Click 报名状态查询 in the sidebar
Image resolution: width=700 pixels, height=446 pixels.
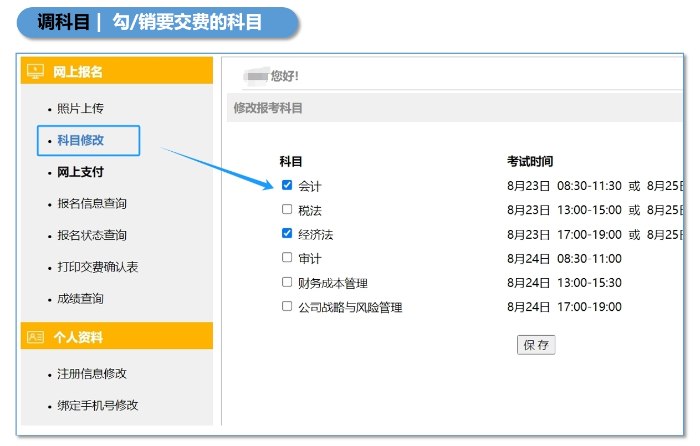coord(92,236)
